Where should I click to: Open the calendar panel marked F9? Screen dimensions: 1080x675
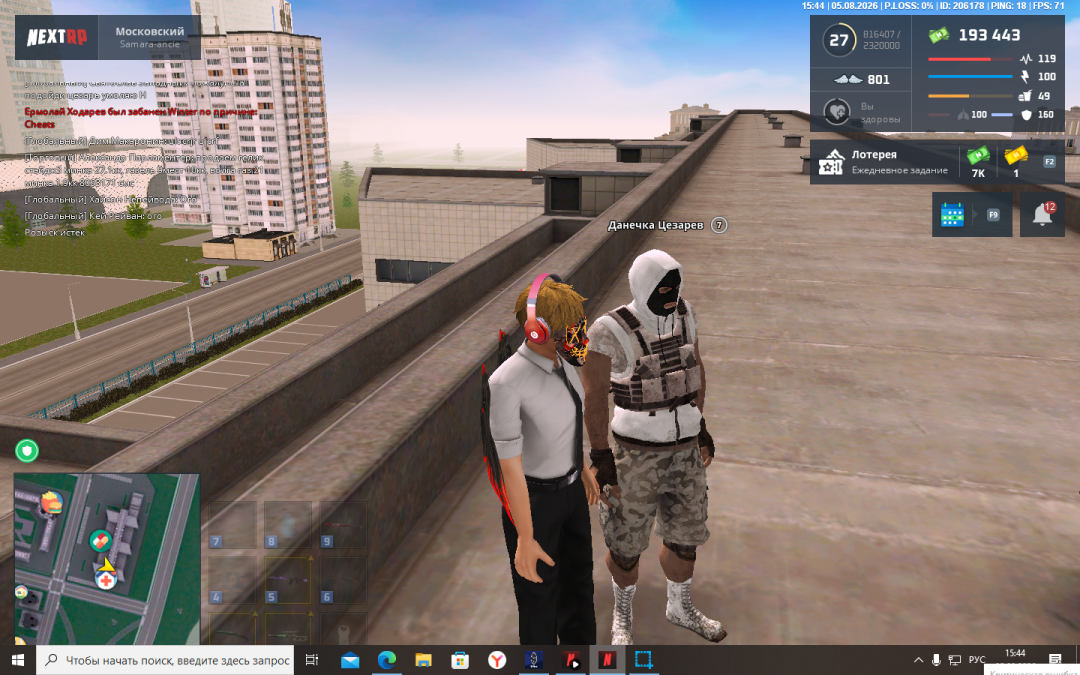[972, 215]
